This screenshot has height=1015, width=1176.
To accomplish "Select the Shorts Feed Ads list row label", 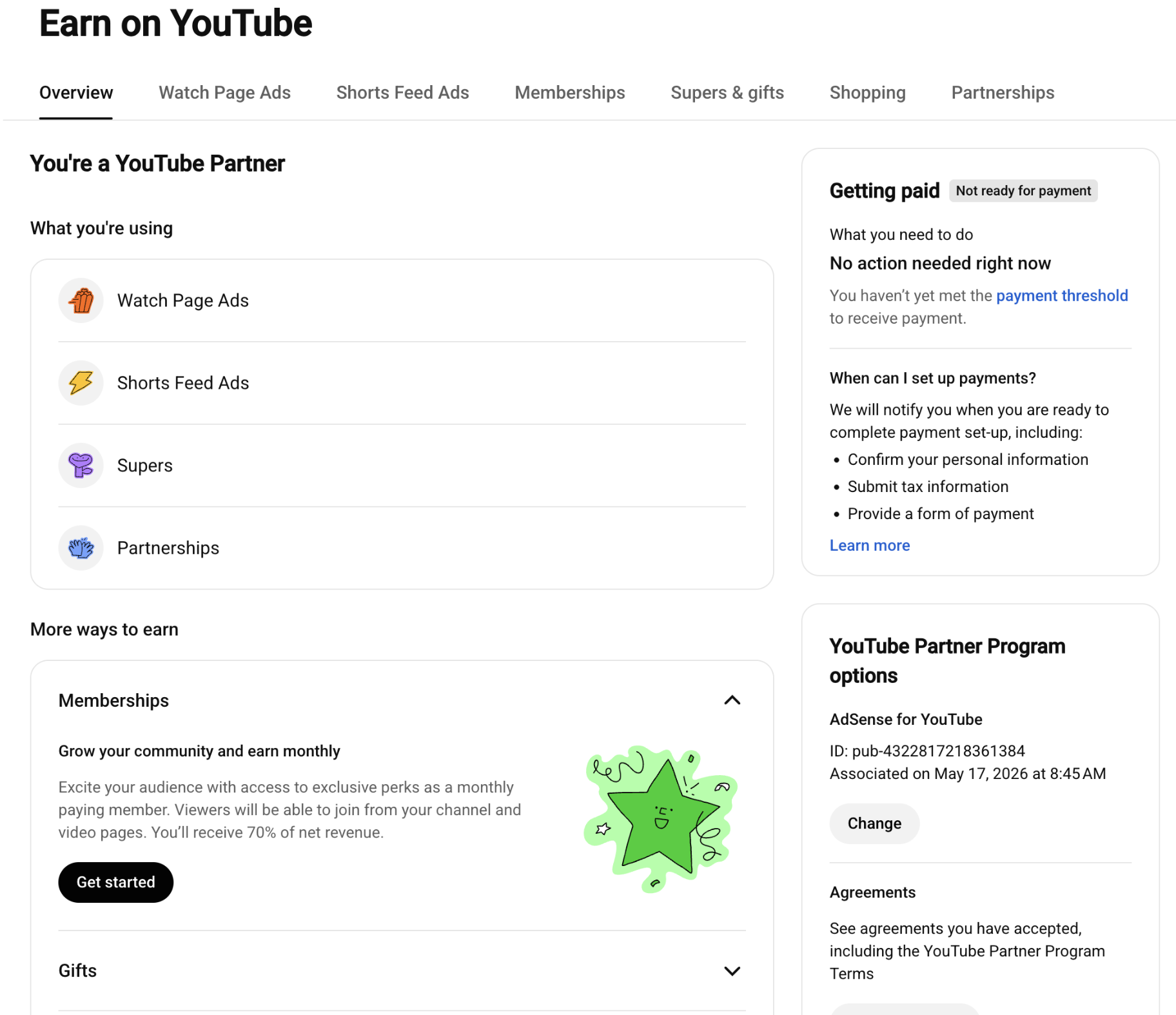I will [x=183, y=383].
